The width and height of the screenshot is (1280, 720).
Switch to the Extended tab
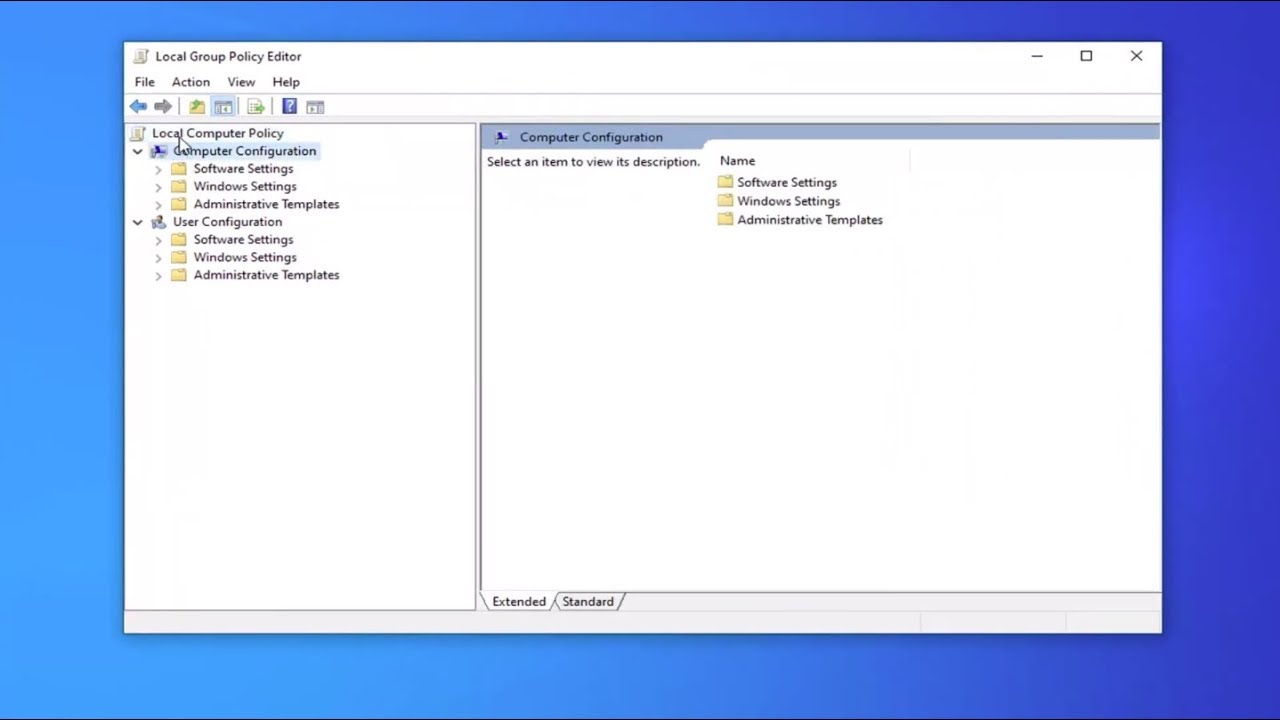pos(519,602)
